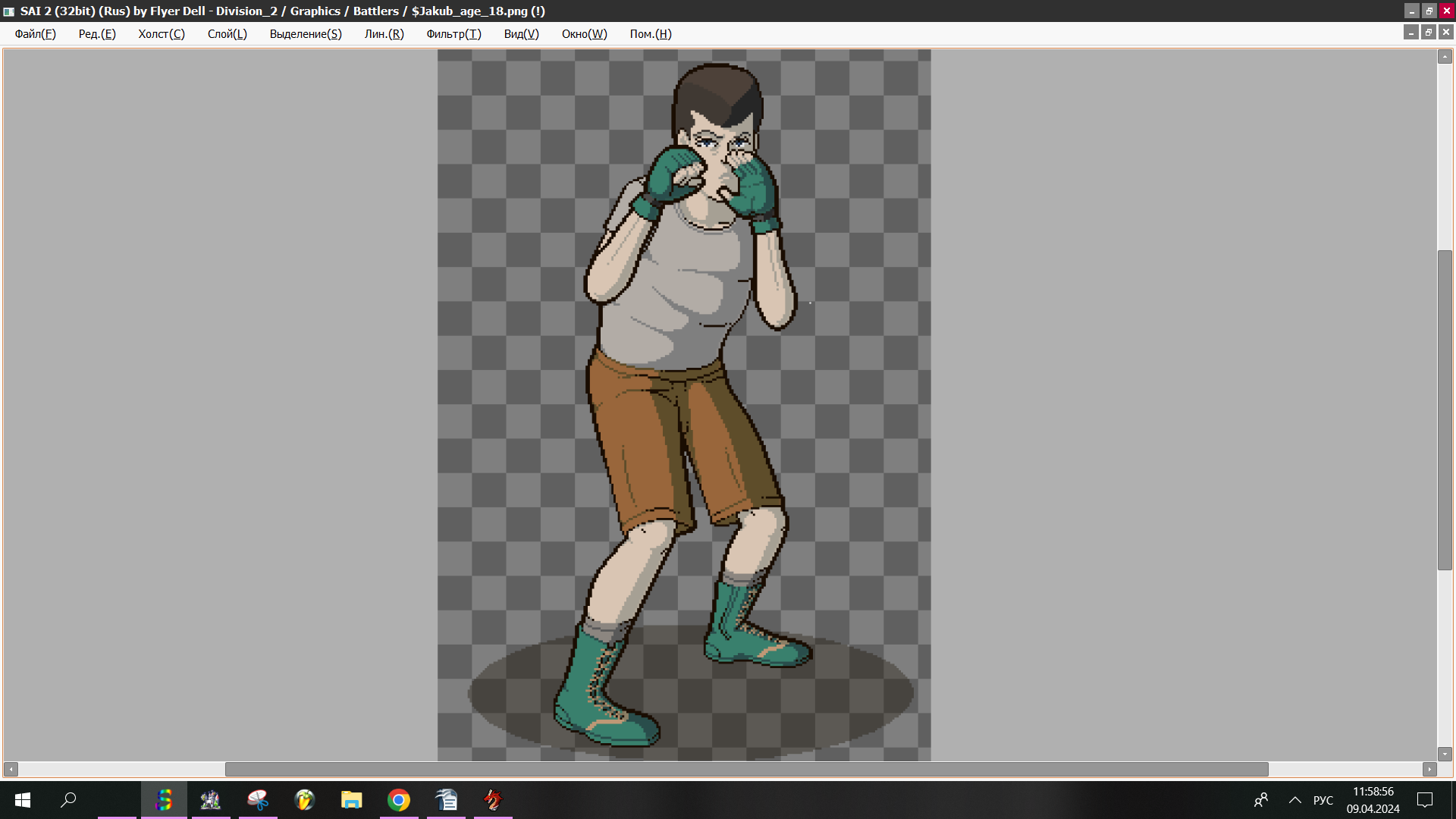This screenshot has width=1456, height=819.
Task: Switch РУС keyboard language indicator
Action: 1323,800
